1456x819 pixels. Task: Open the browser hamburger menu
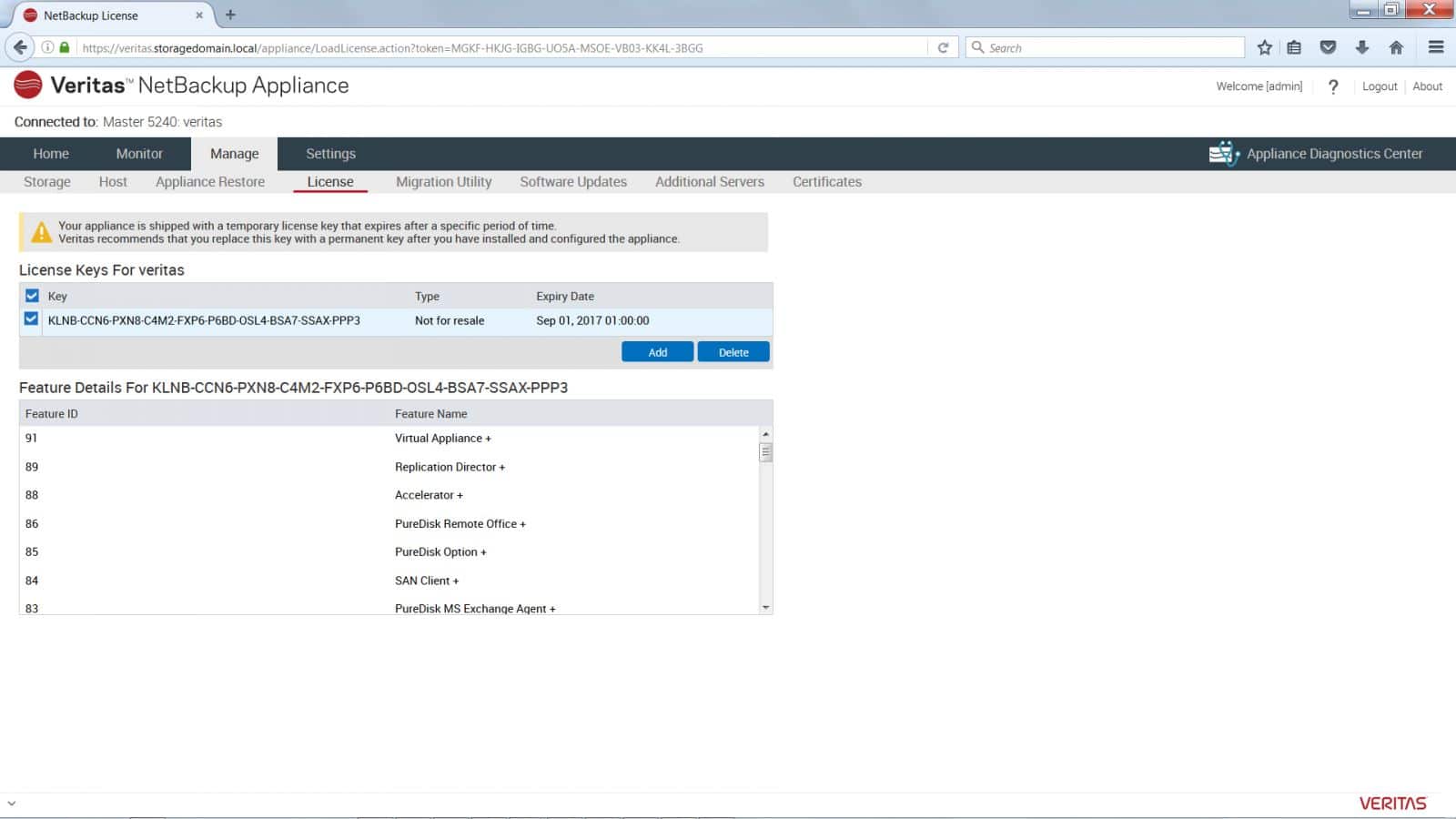click(1436, 47)
